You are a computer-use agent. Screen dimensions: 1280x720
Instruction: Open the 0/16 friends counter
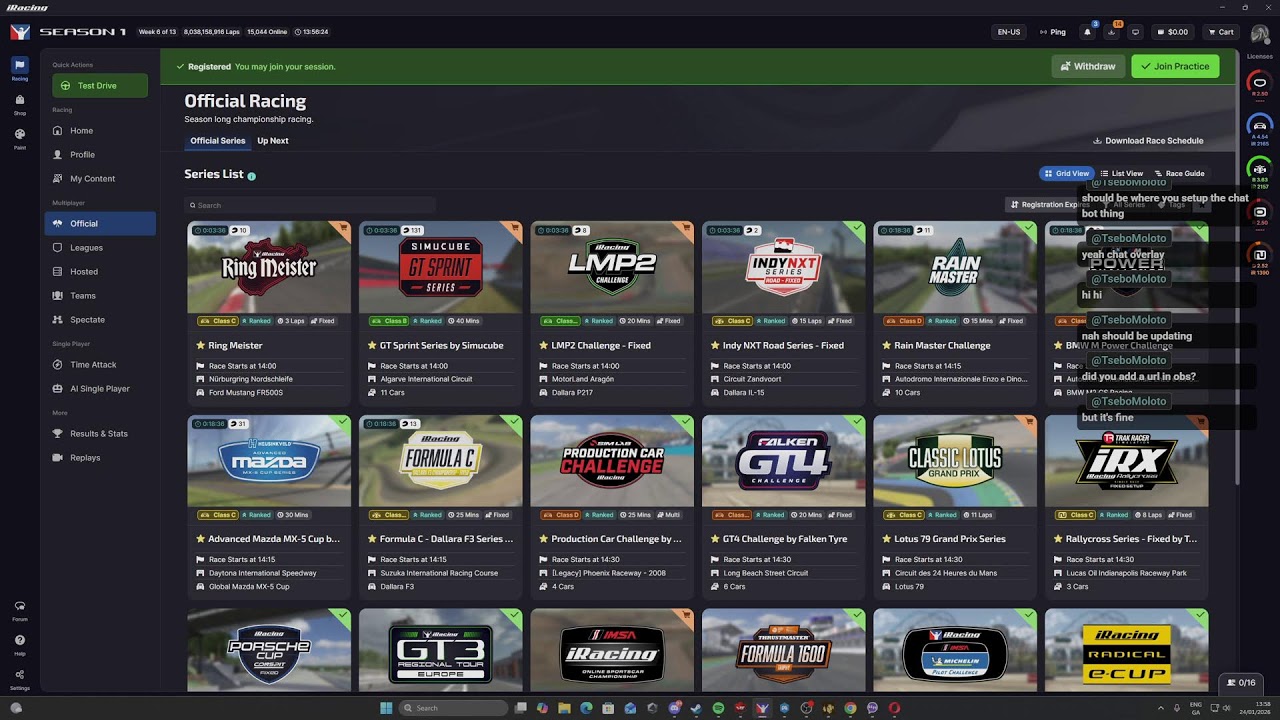(x=1241, y=683)
